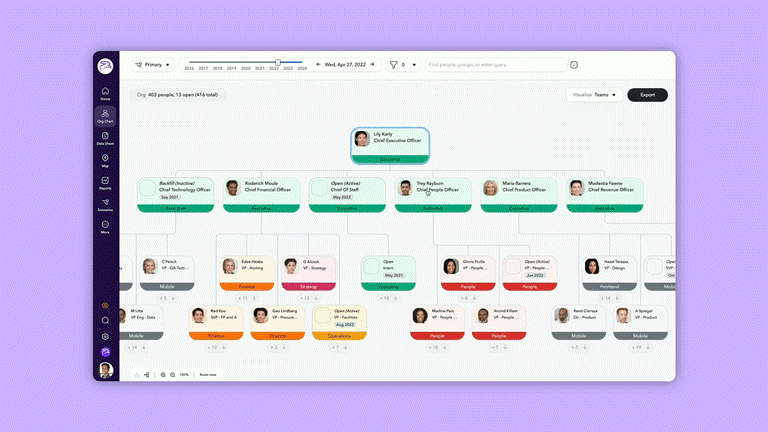768x432 pixels.
Task: Open search via sidebar magnifier icon
Action: click(x=105, y=320)
